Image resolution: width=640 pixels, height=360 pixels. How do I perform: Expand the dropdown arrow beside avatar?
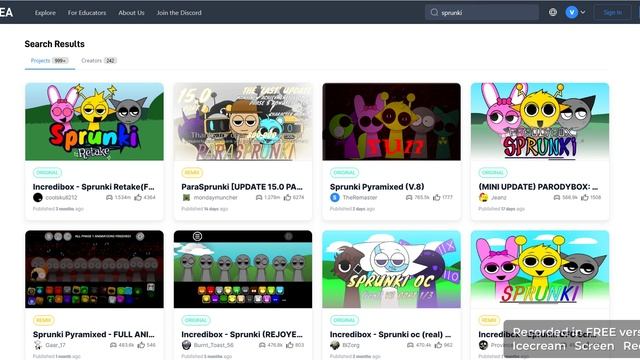click(583, 12)
